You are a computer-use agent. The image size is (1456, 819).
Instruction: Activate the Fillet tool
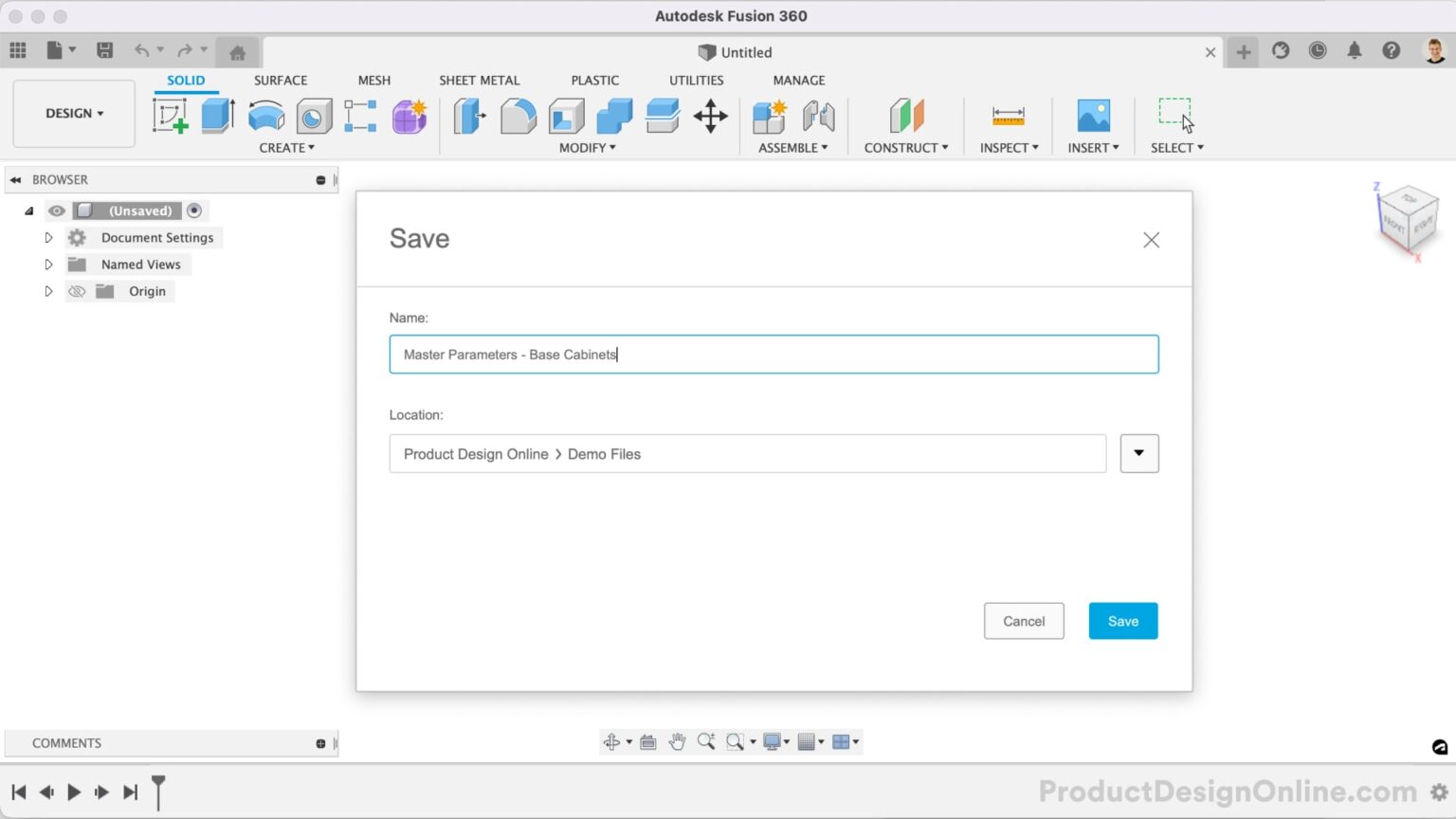pyautogui.click(x=518, y=115)
